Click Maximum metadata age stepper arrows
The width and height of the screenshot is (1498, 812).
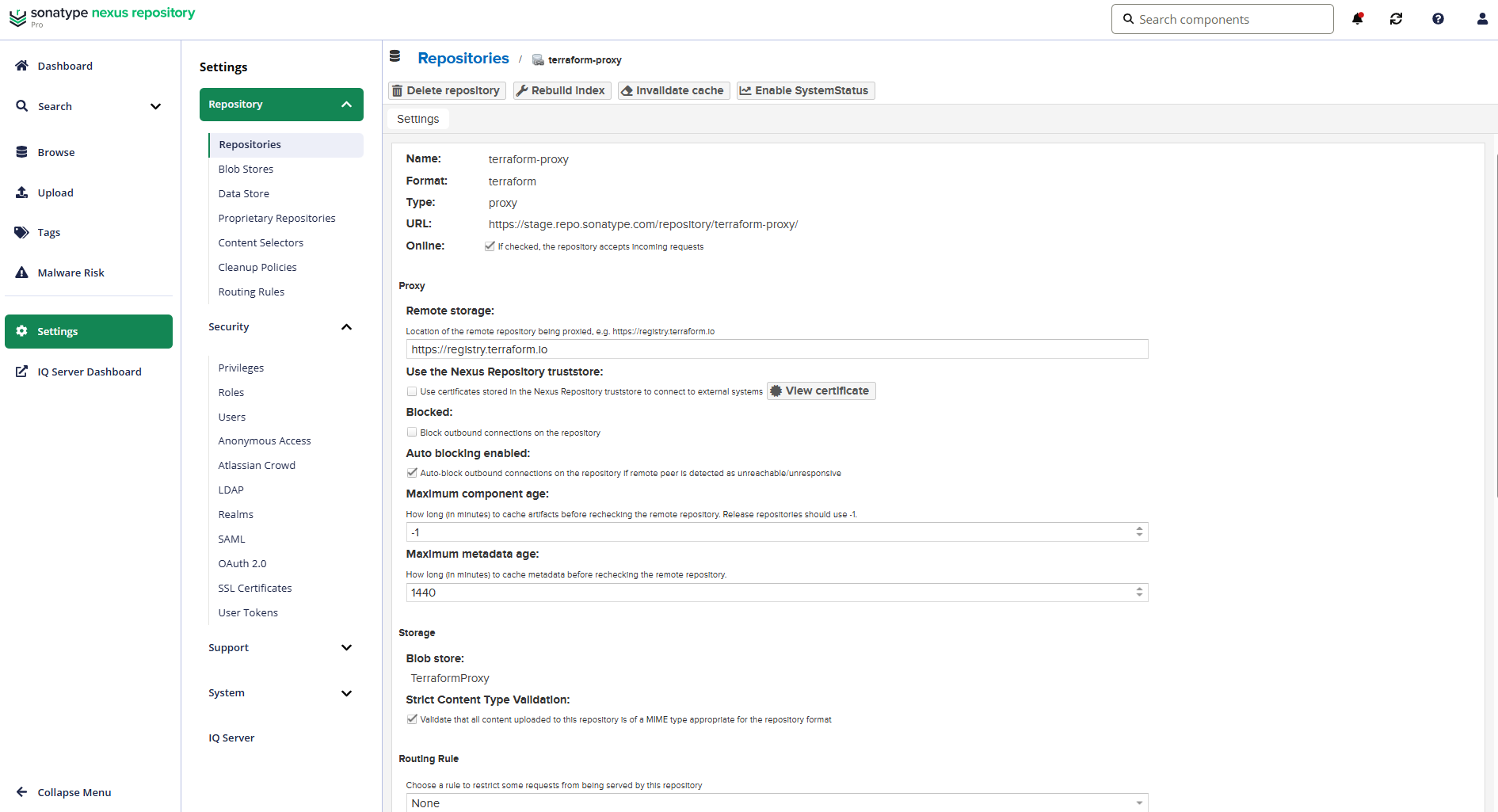pos(1139,593)
